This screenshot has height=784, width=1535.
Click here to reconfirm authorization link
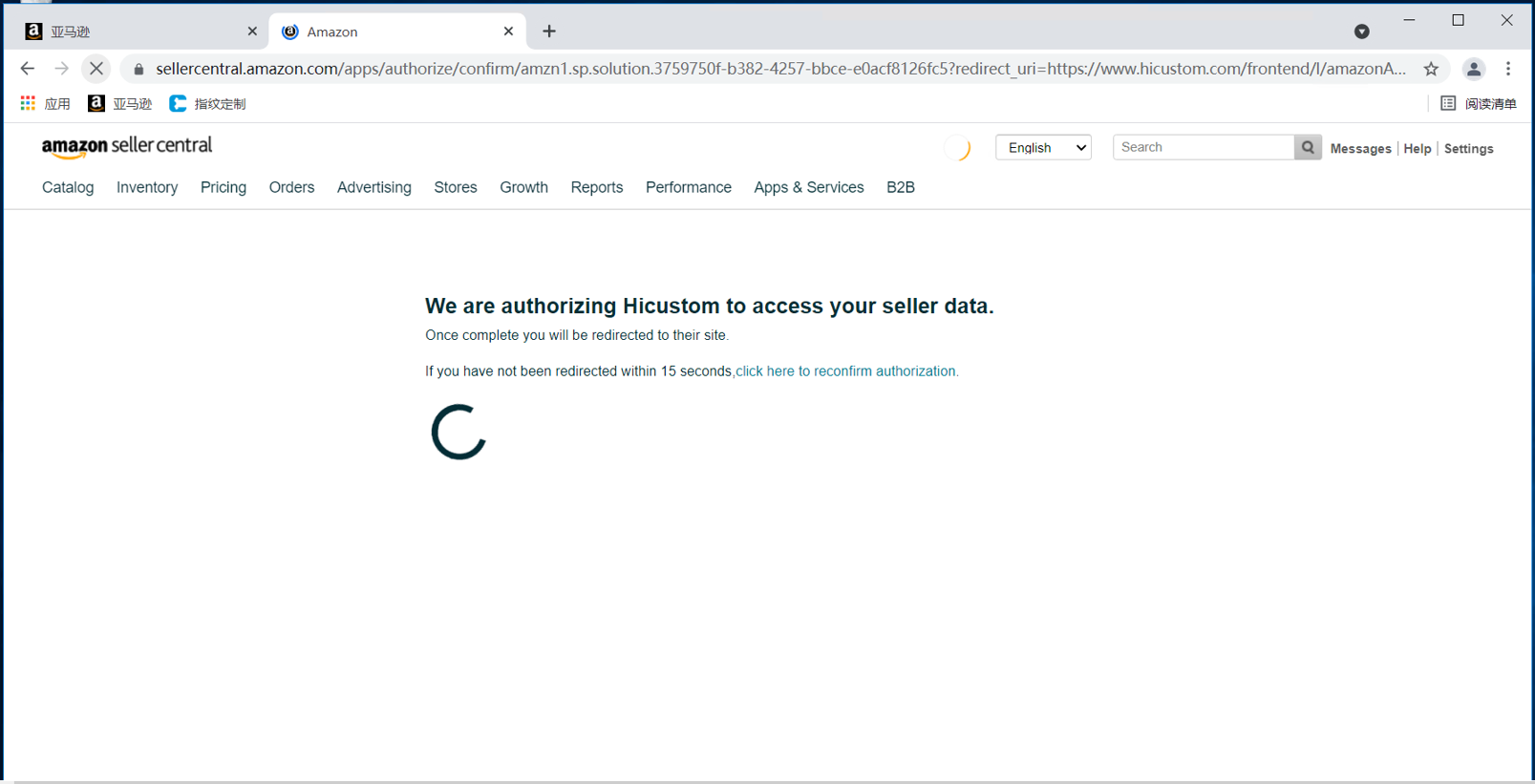tap(846, 371)
